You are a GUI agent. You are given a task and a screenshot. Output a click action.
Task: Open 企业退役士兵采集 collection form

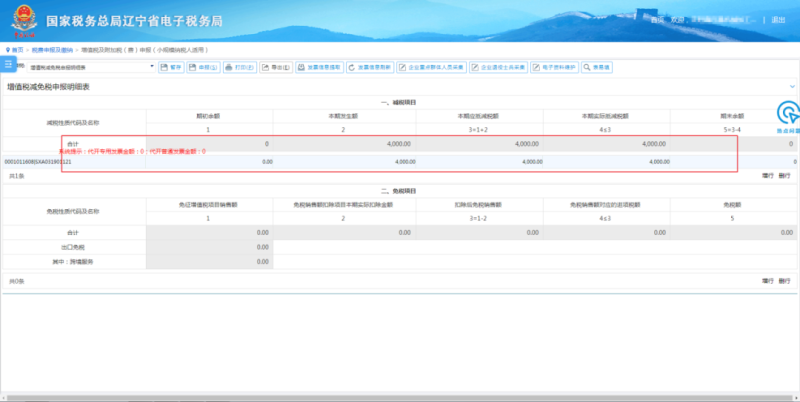(x=498, y=67)
